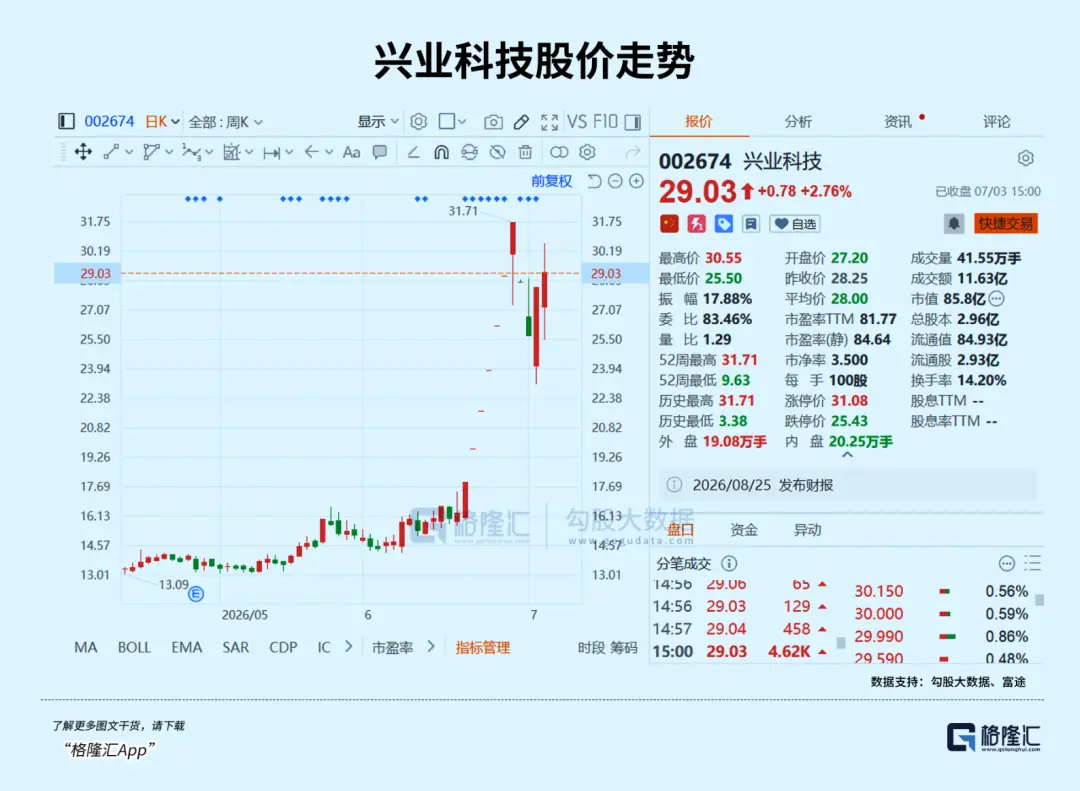
Task: Reset chart with the undo arrow icon
Action: coord(594,181)
